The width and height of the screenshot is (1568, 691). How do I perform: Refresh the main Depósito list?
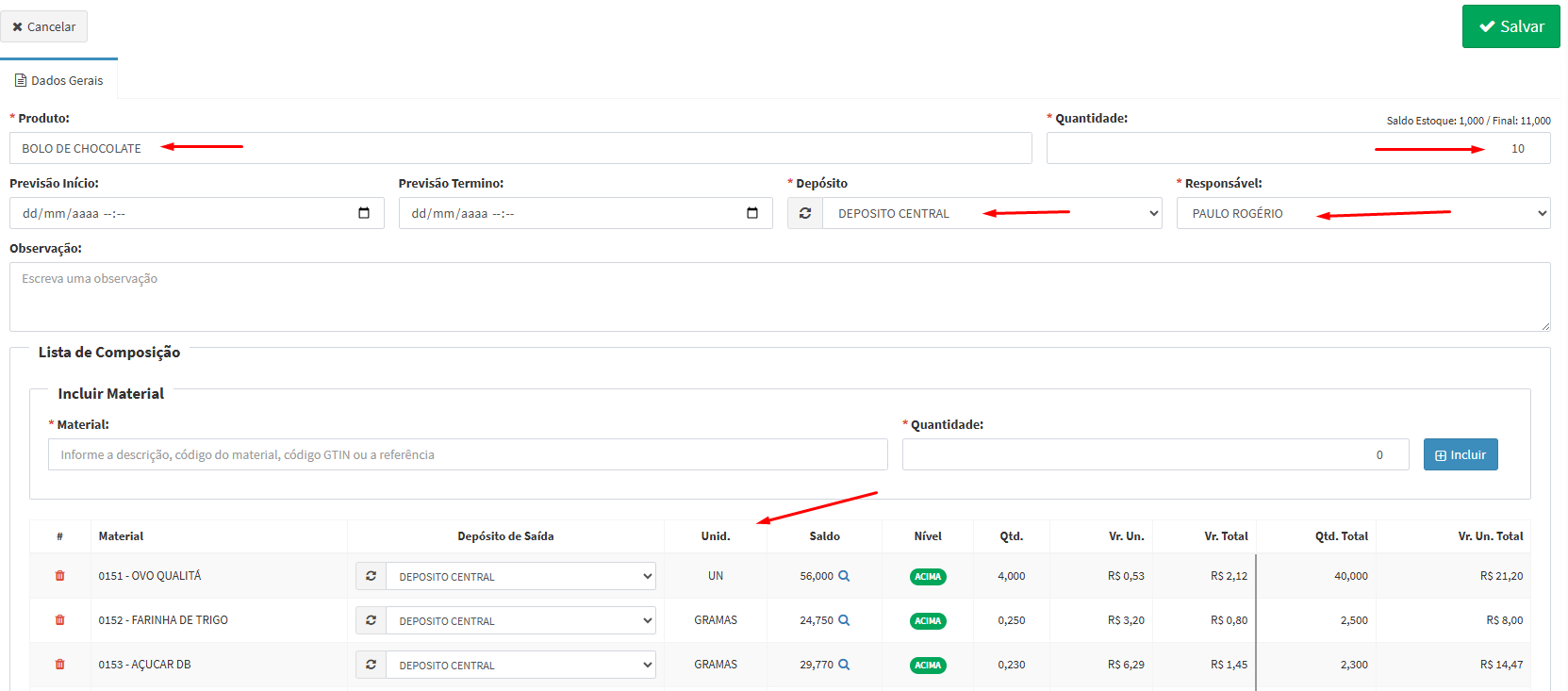(805, 213)
